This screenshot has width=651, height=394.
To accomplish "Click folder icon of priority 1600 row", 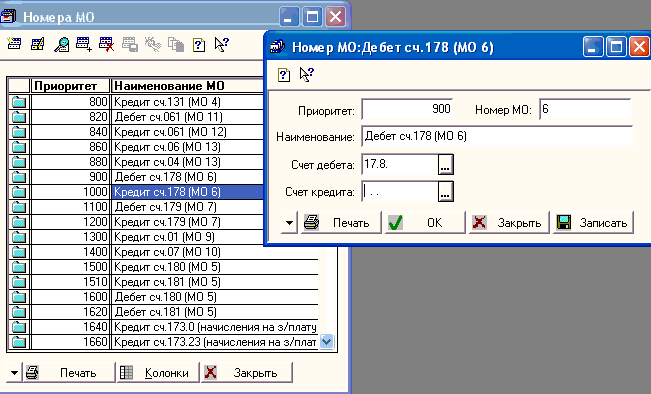I will [x=19, y=297].
